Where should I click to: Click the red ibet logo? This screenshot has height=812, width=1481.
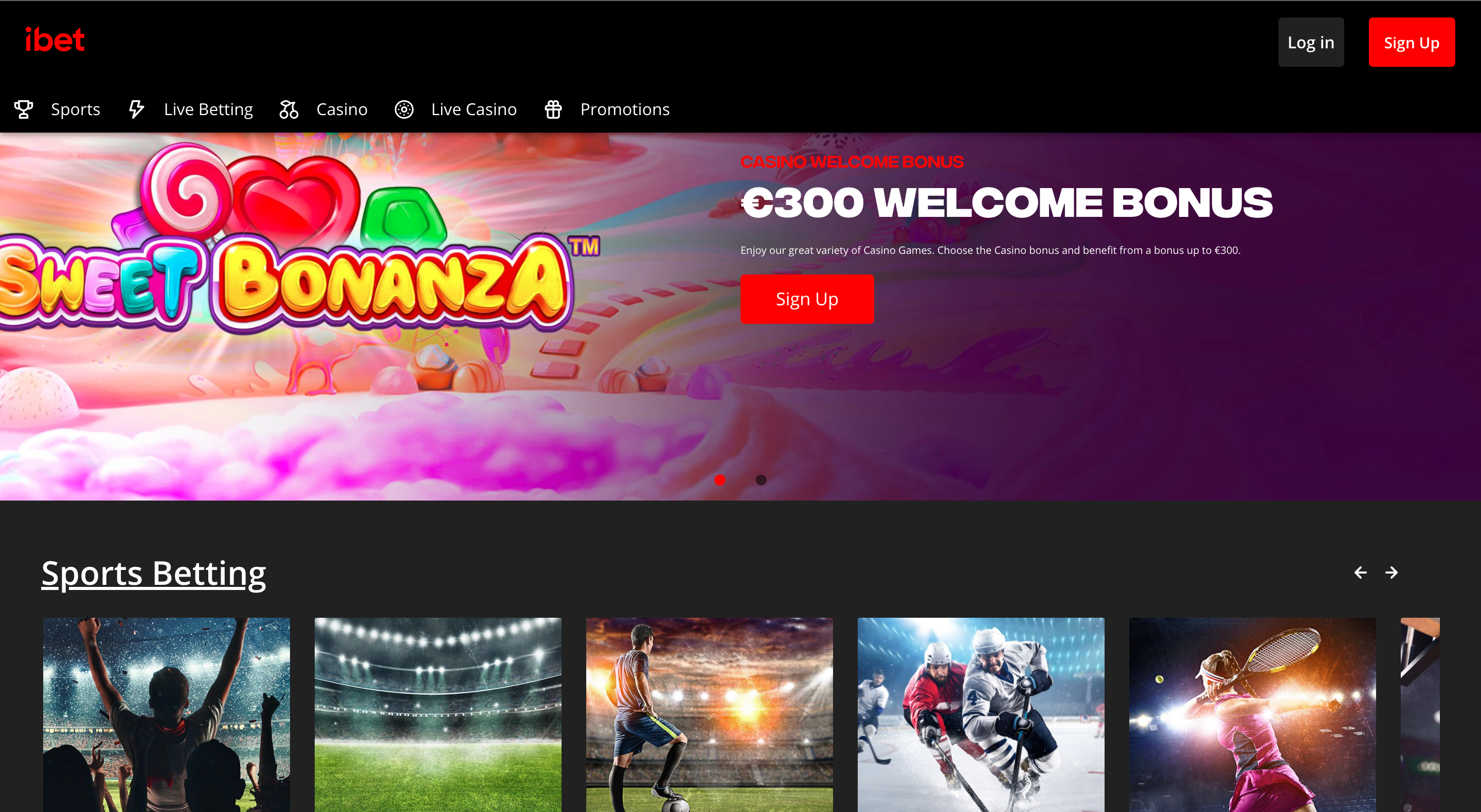click(x=55, y=40)
